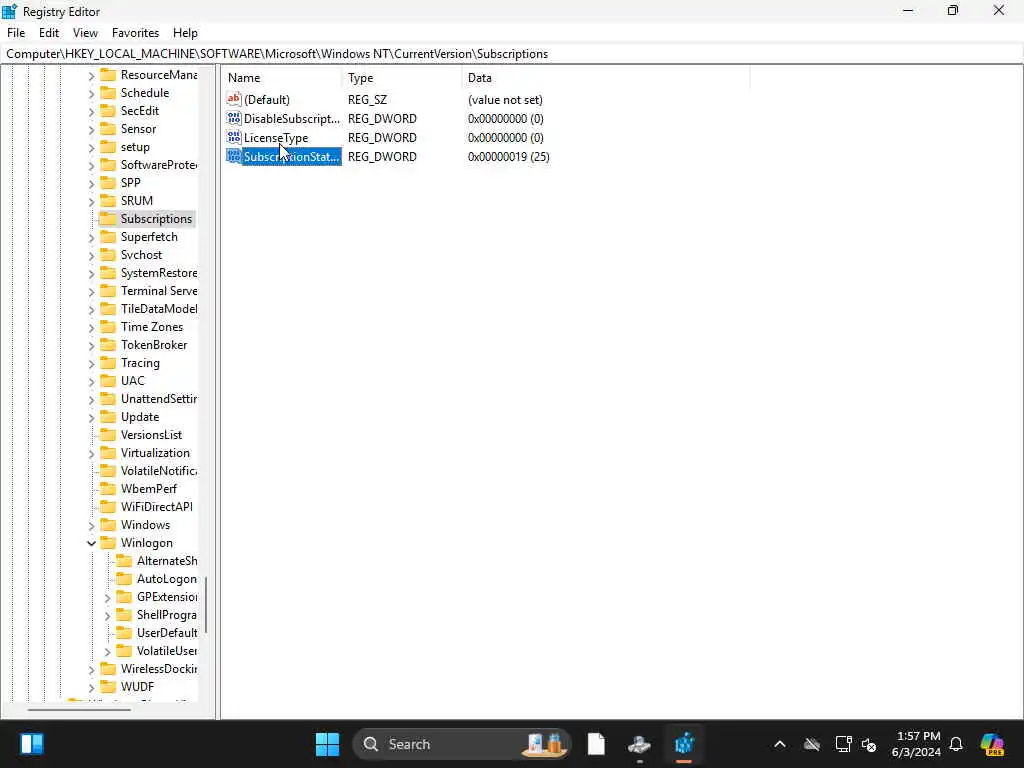Select the WiFiDirectAPI tree key

[x=157, y=507]
